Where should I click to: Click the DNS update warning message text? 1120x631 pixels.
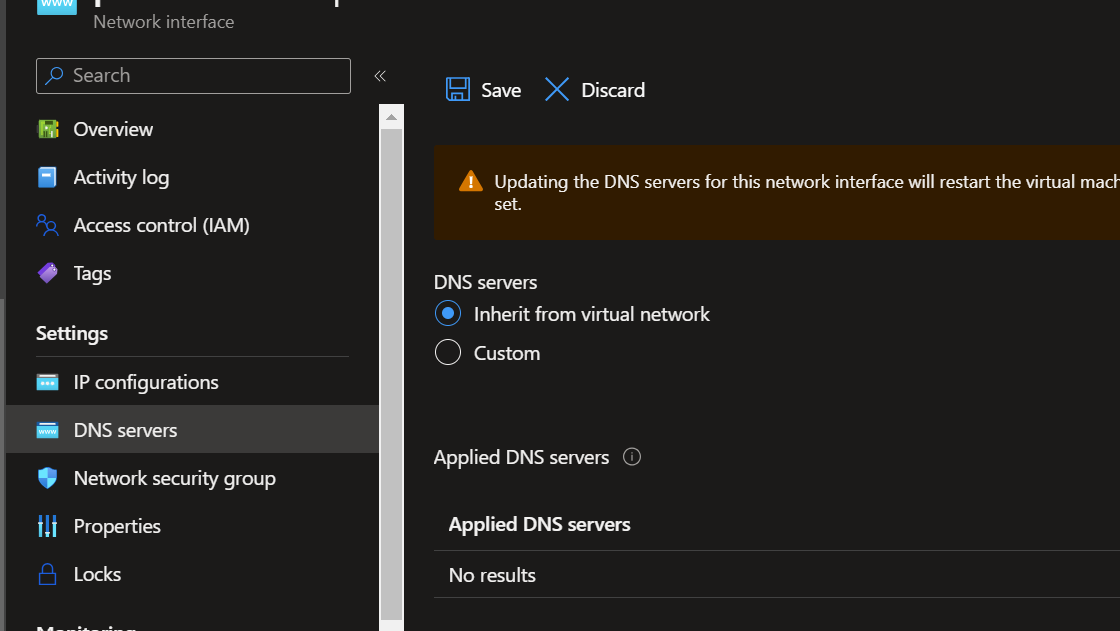click(807, 192)
